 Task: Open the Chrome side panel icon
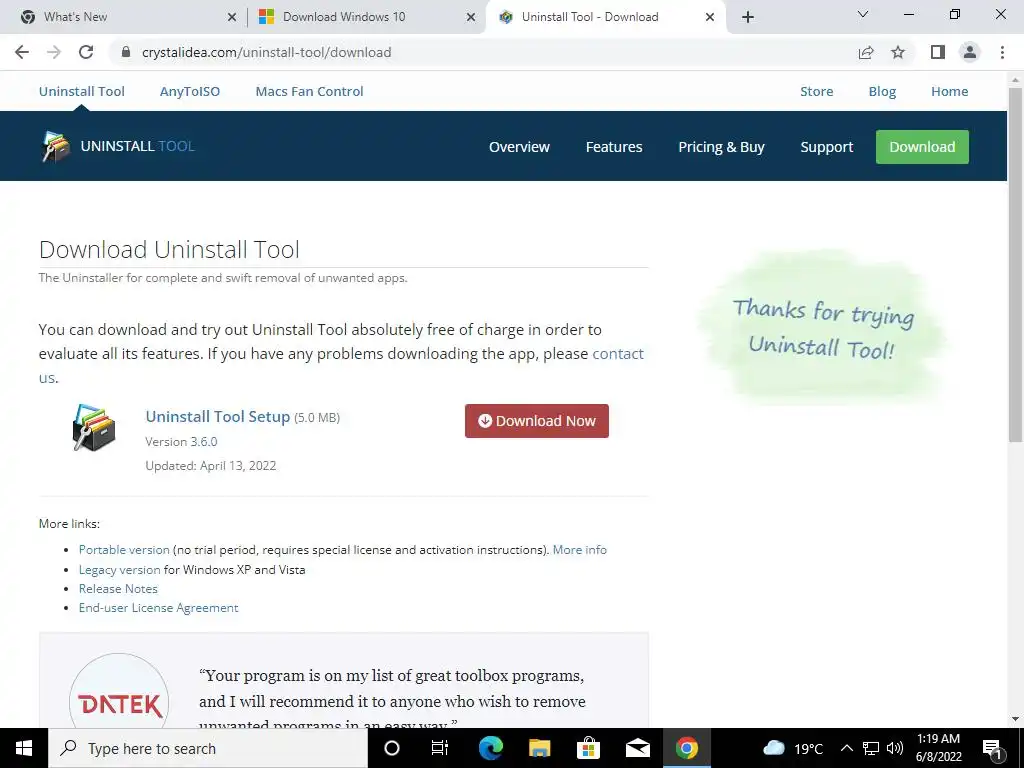938,52
